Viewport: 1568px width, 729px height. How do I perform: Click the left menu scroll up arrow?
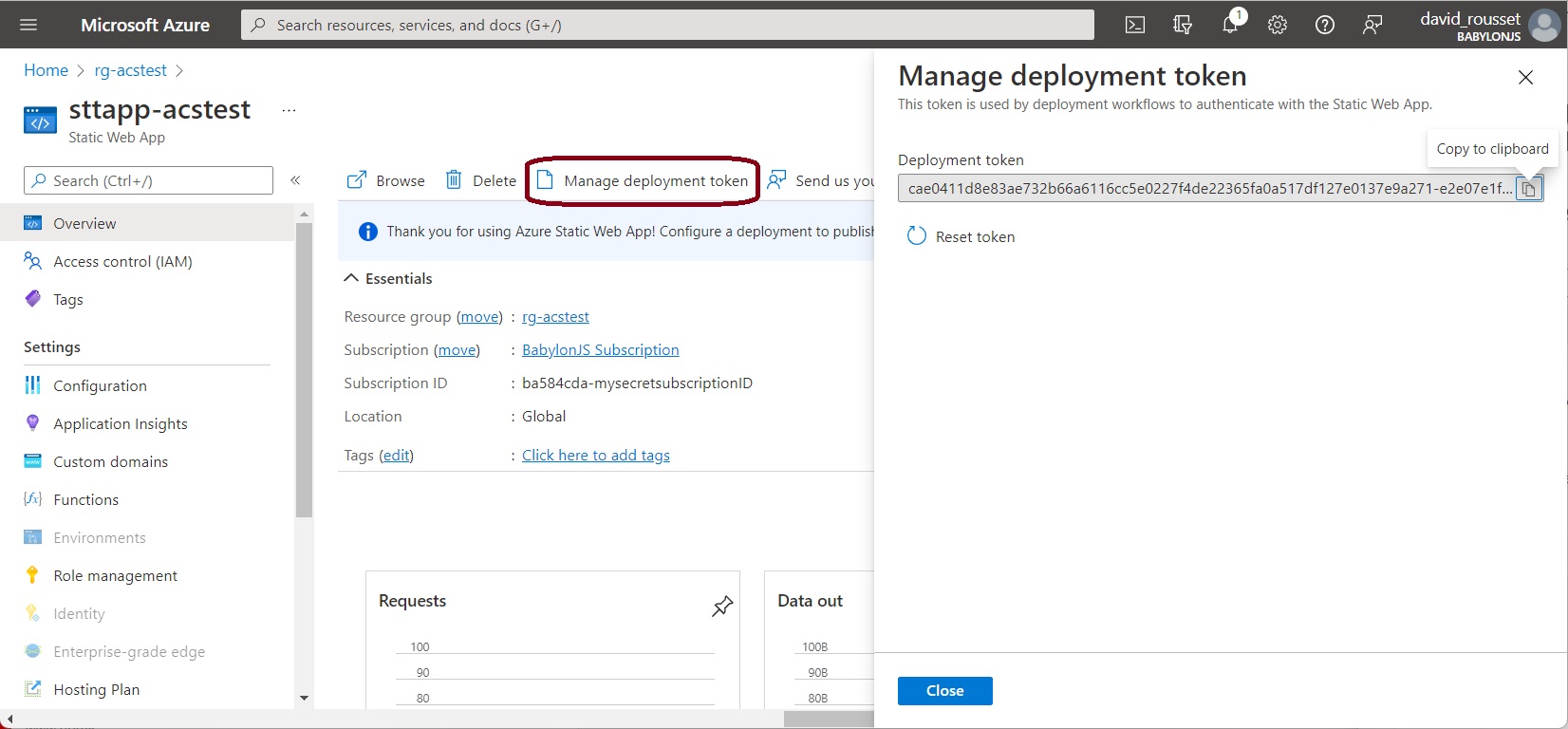[304, 215]
